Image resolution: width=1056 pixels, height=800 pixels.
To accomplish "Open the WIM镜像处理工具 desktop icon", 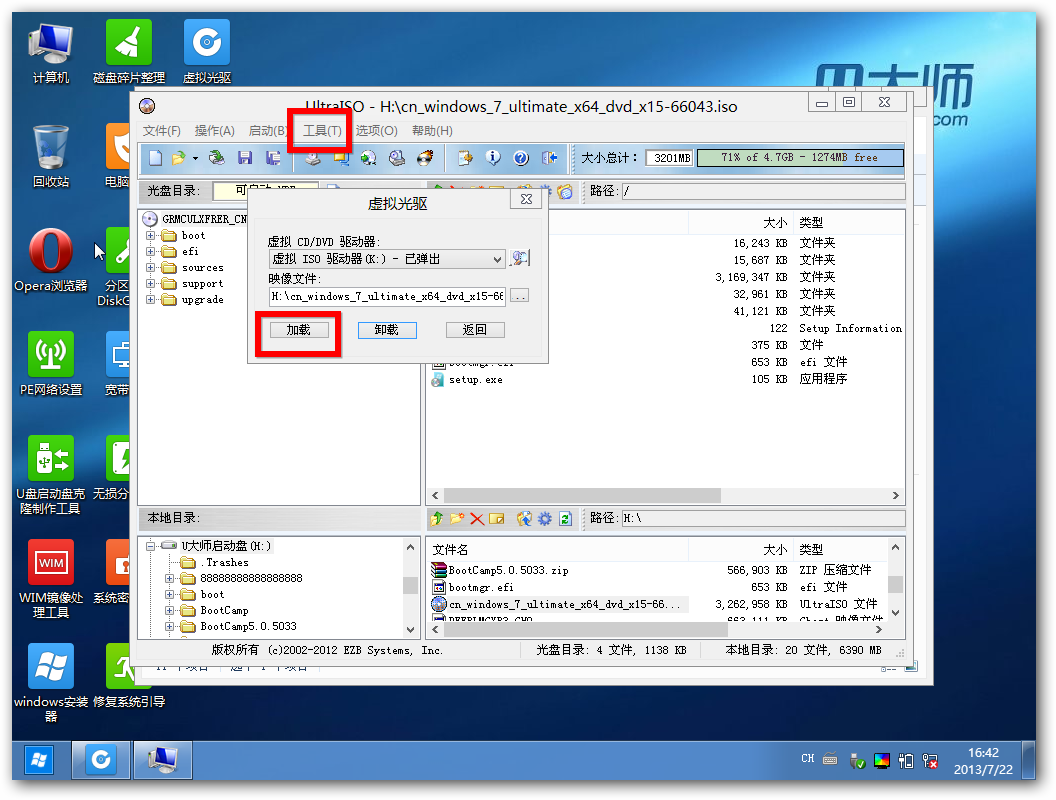I will click(x=51, y=579).
